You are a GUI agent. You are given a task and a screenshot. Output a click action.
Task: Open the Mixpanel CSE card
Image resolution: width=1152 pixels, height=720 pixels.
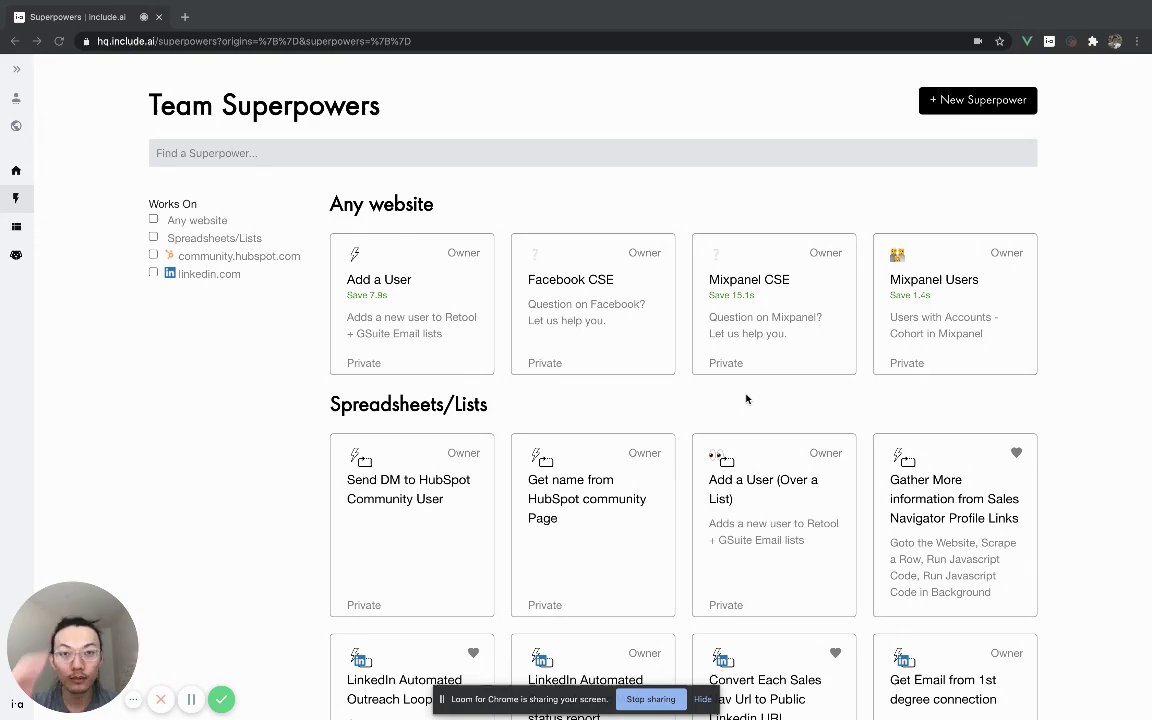(x=774, y=304)
